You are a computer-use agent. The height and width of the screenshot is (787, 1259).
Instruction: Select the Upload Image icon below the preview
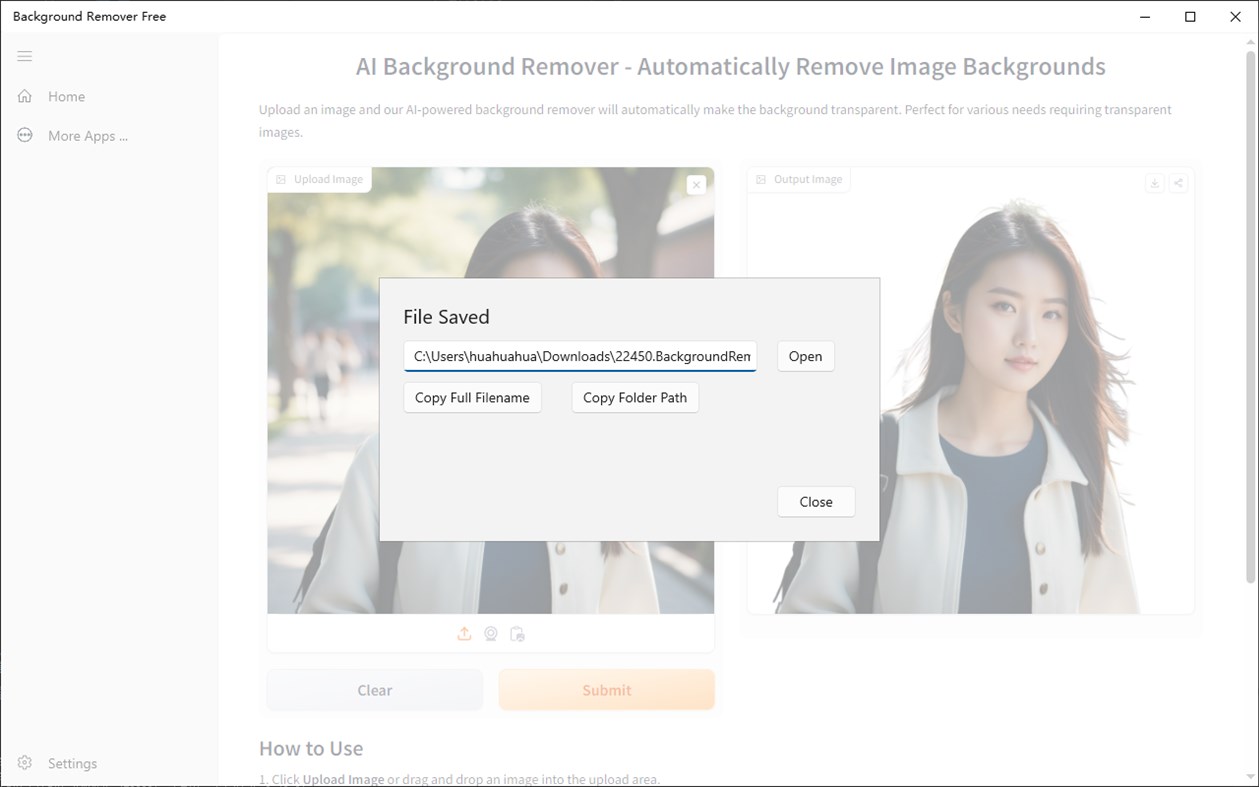(463, 633)
